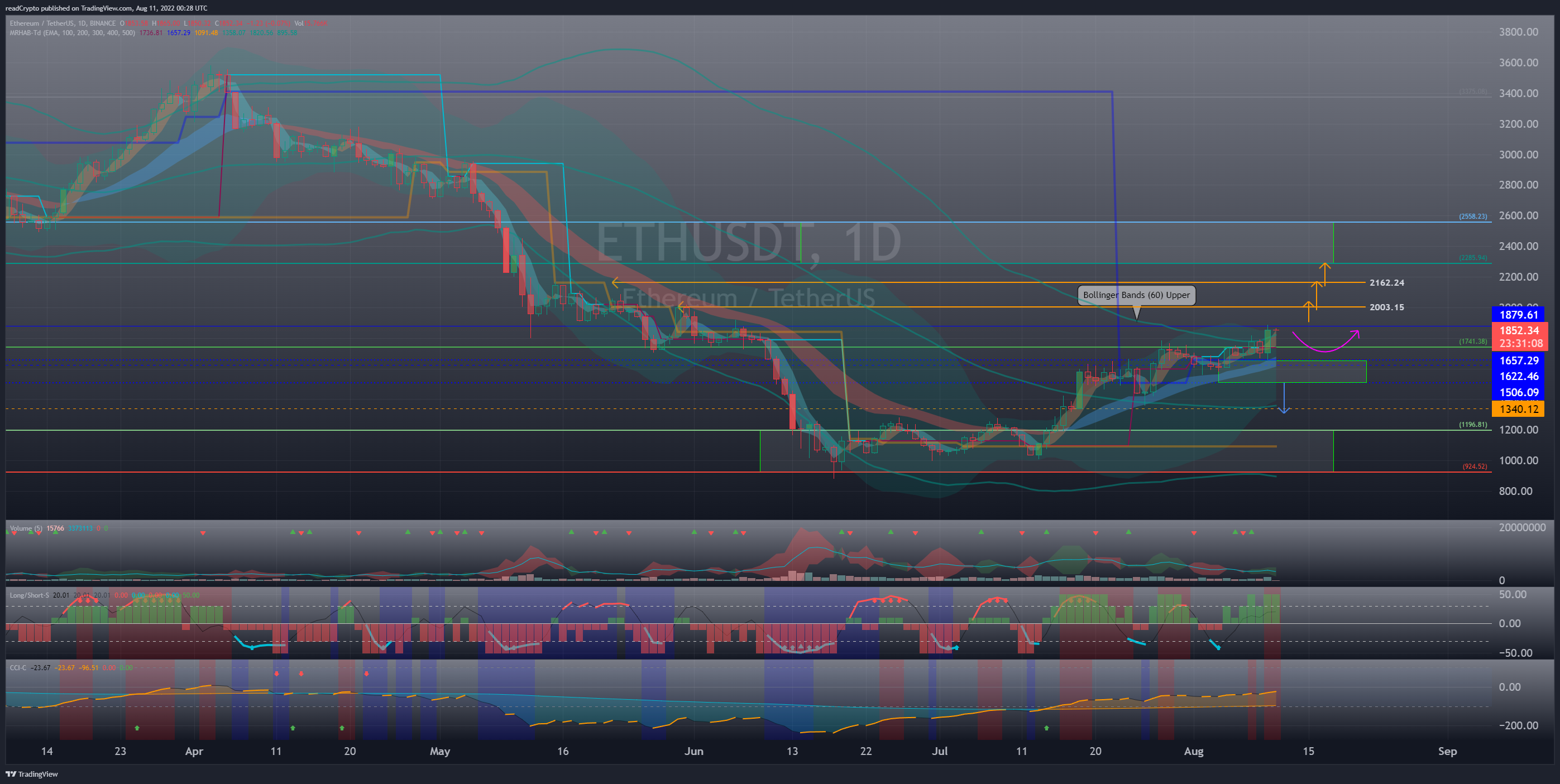The height and width of the screenshot is (784, 1560).
Task: Click the red 1852.34 current price label
Action: [1519, 330]
